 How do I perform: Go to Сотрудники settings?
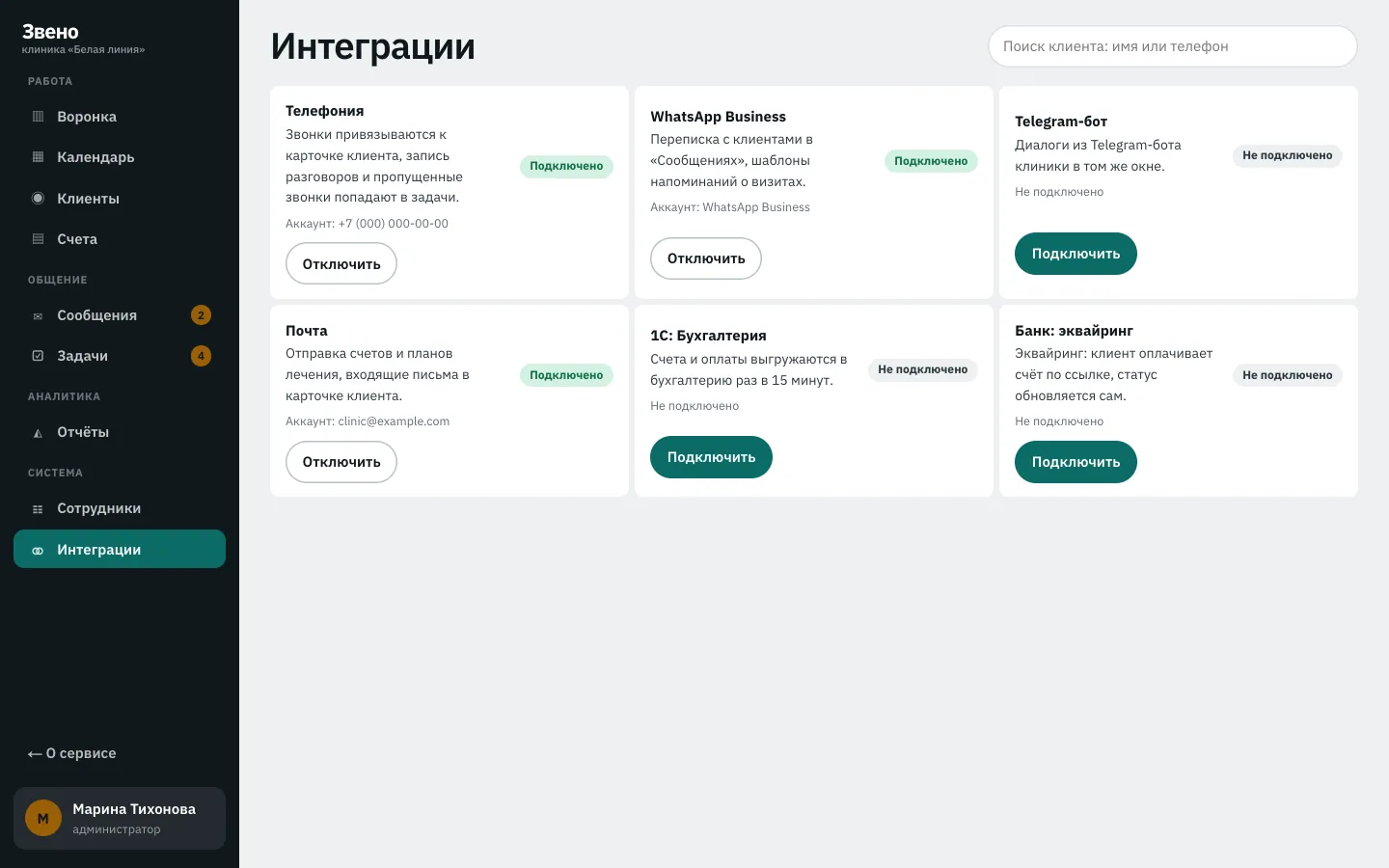tap(120, 508)
